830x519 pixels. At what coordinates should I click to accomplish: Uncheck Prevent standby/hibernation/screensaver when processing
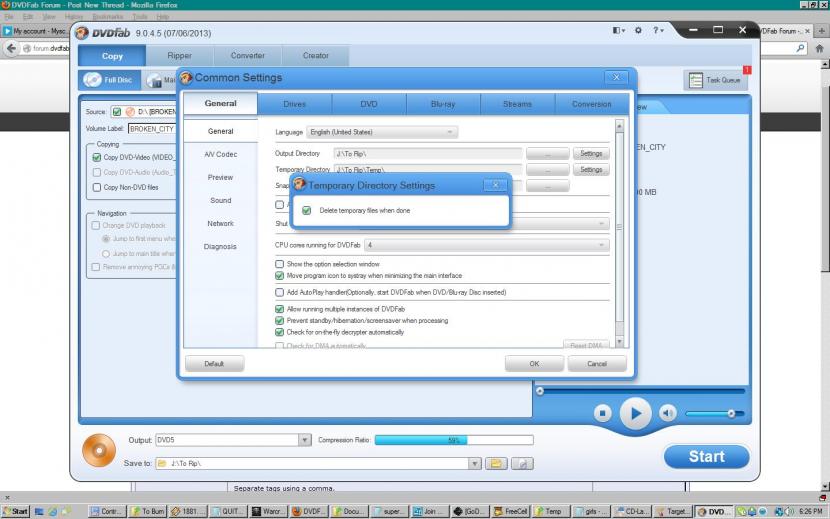[x=279, y=321]
